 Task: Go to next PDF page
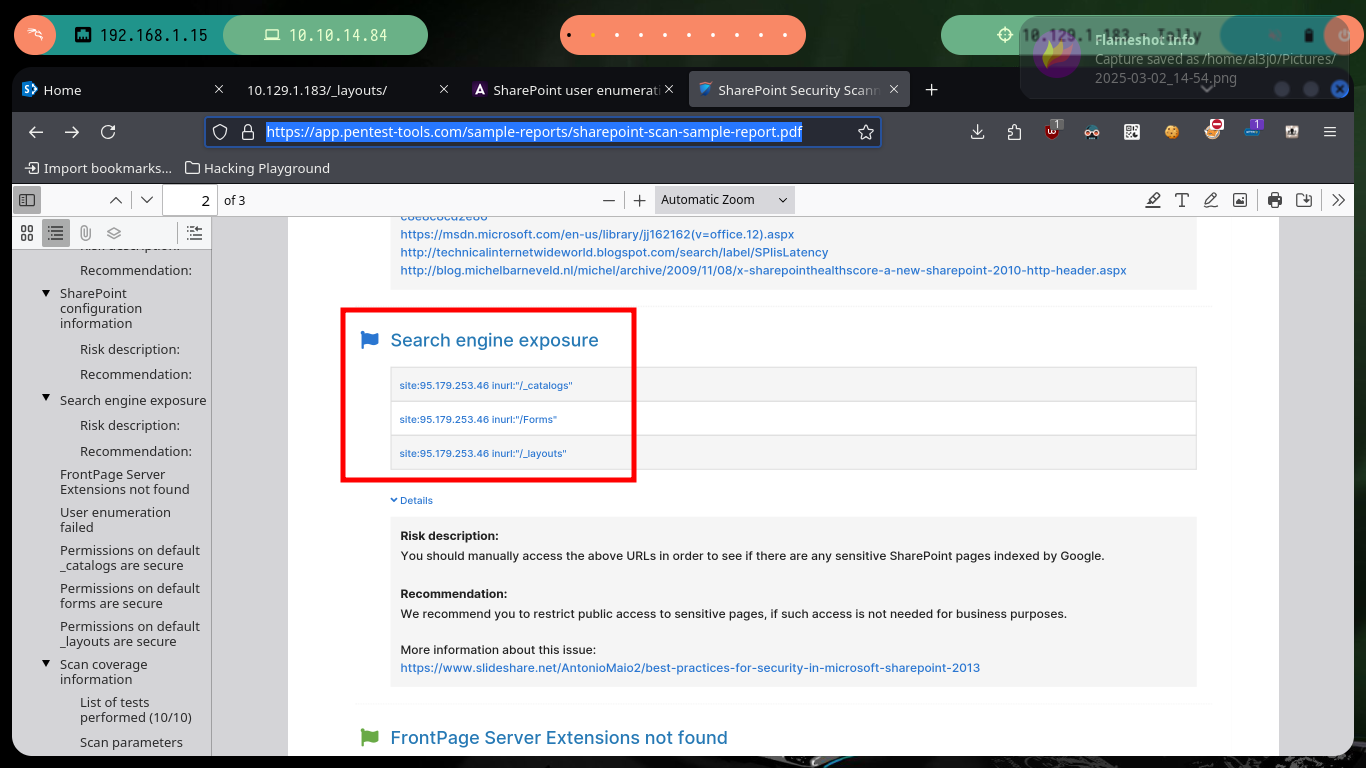pyautogui.click(x=147, y=200)
